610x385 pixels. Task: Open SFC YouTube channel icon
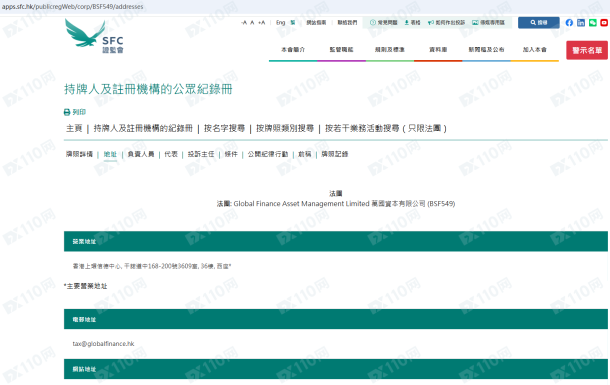604,23
